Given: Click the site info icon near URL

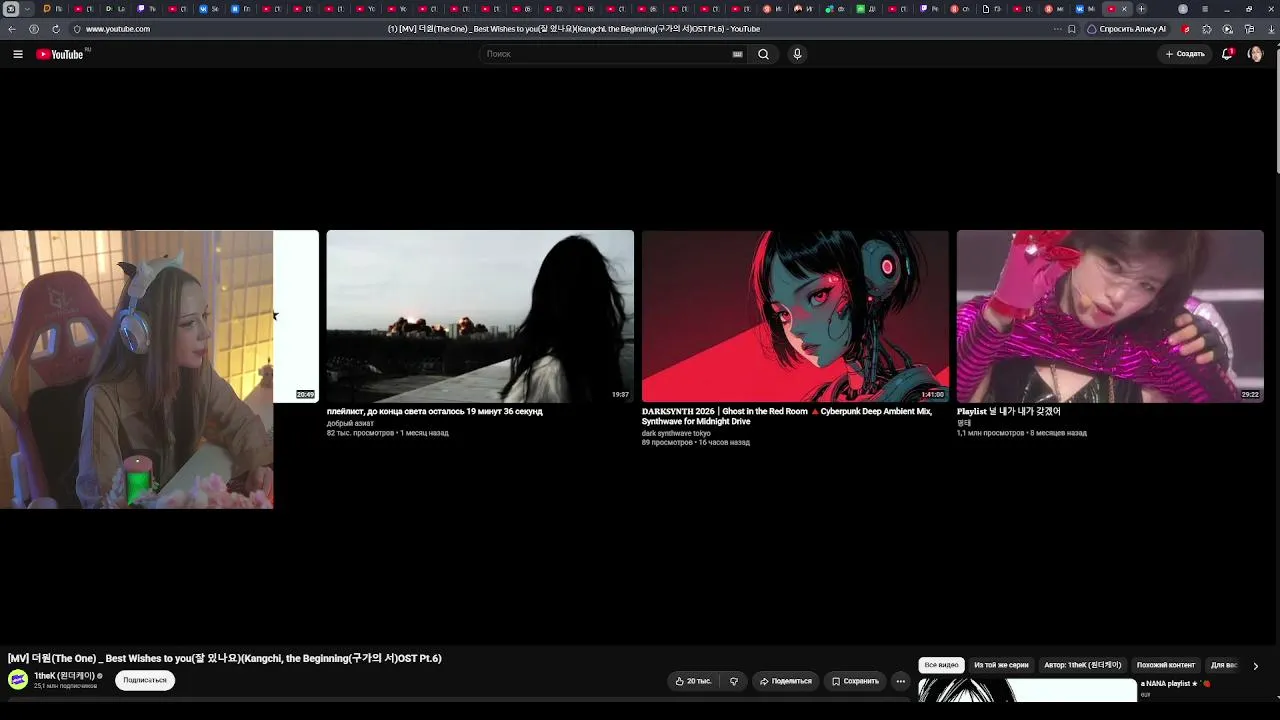Looking at the screenshot, I should click(x=77, y=29).
